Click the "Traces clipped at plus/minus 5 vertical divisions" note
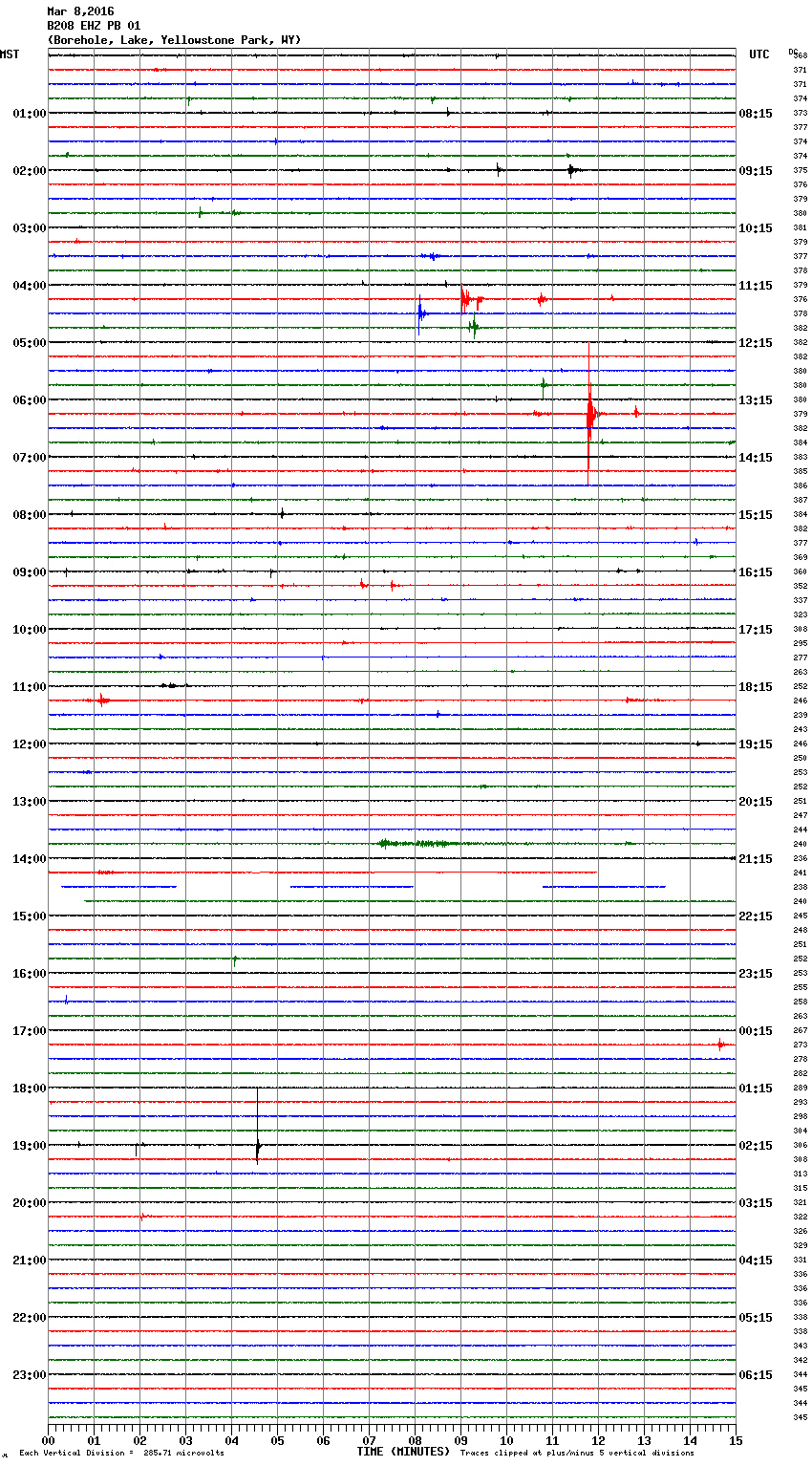Image resolution: width=812 pixels, height=1466 pixels. coord(577,1454)
